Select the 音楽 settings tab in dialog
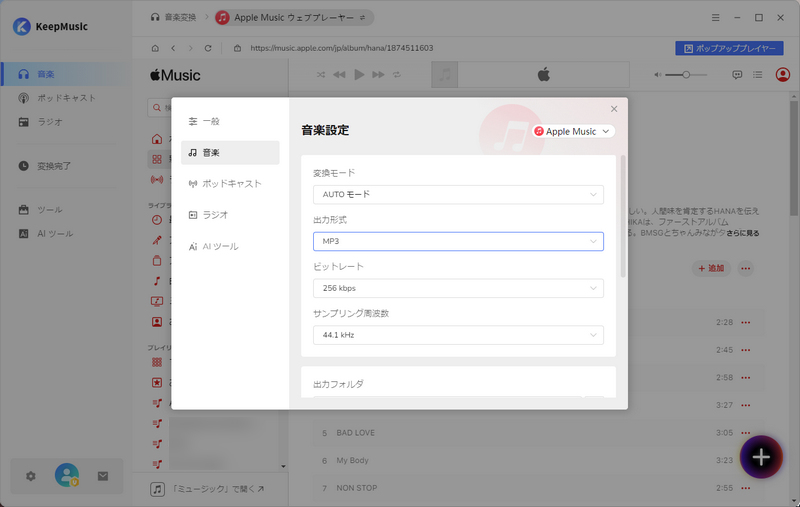The width and height of the screenshot is (800, 507). click(230, 153)
